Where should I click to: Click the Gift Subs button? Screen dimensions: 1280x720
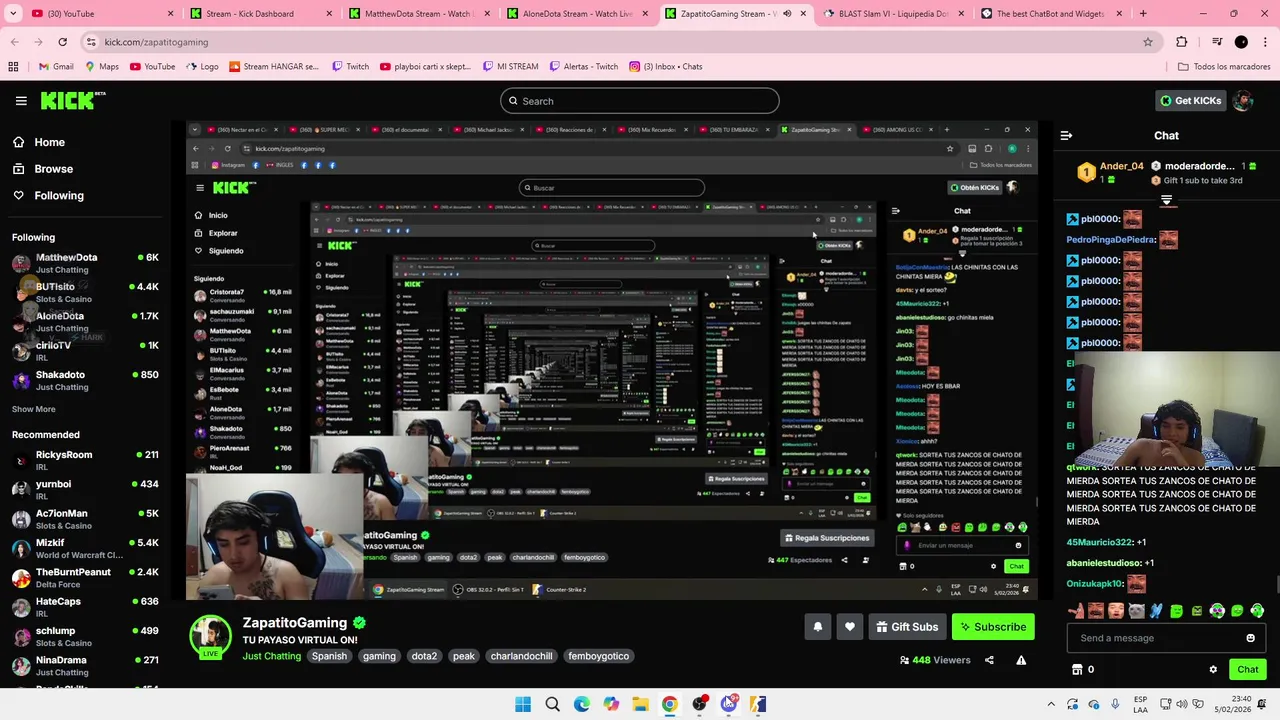coord(906,627)
